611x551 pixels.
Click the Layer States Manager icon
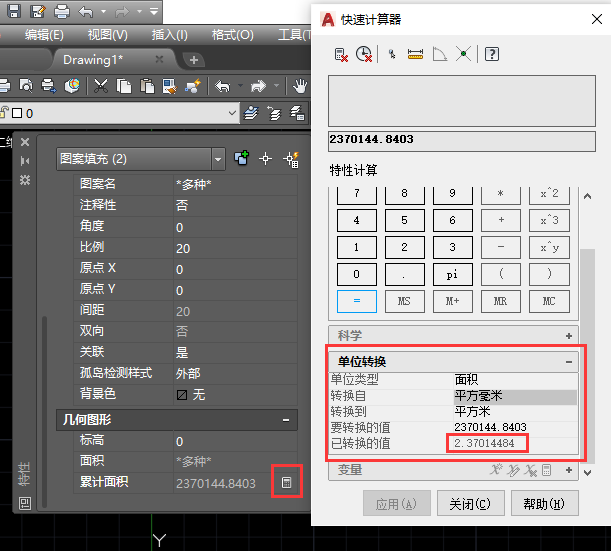coord(297,113)
